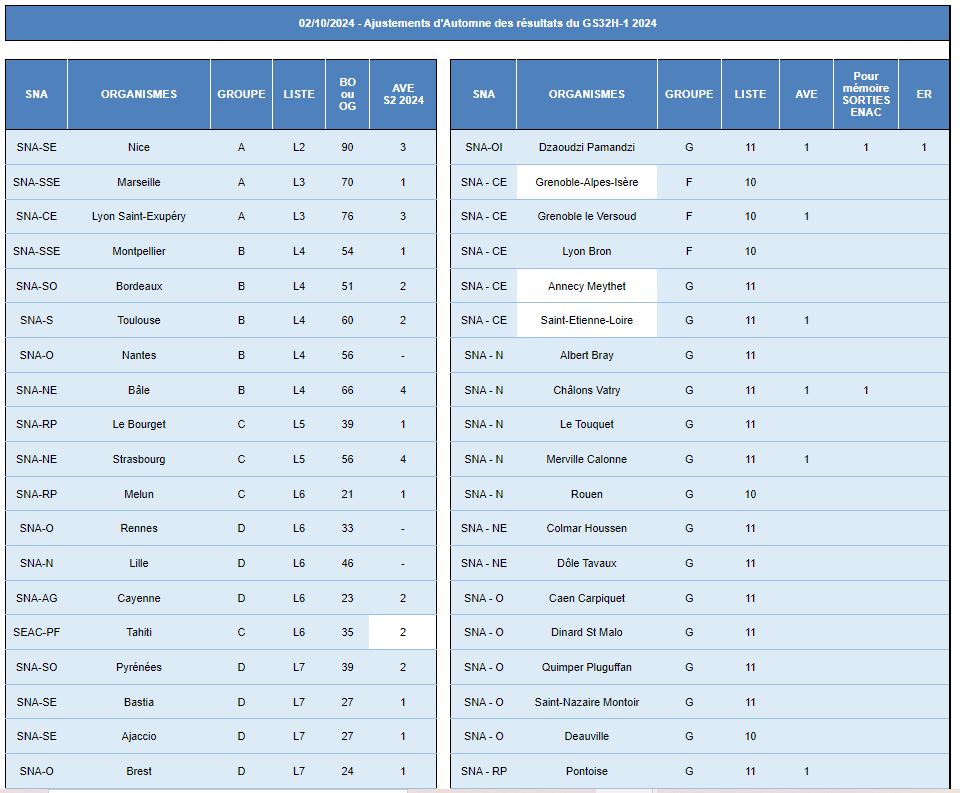Select the 'Nantes' cell
The width and height of the screenshot is (960, 793).
click(139, 355)
